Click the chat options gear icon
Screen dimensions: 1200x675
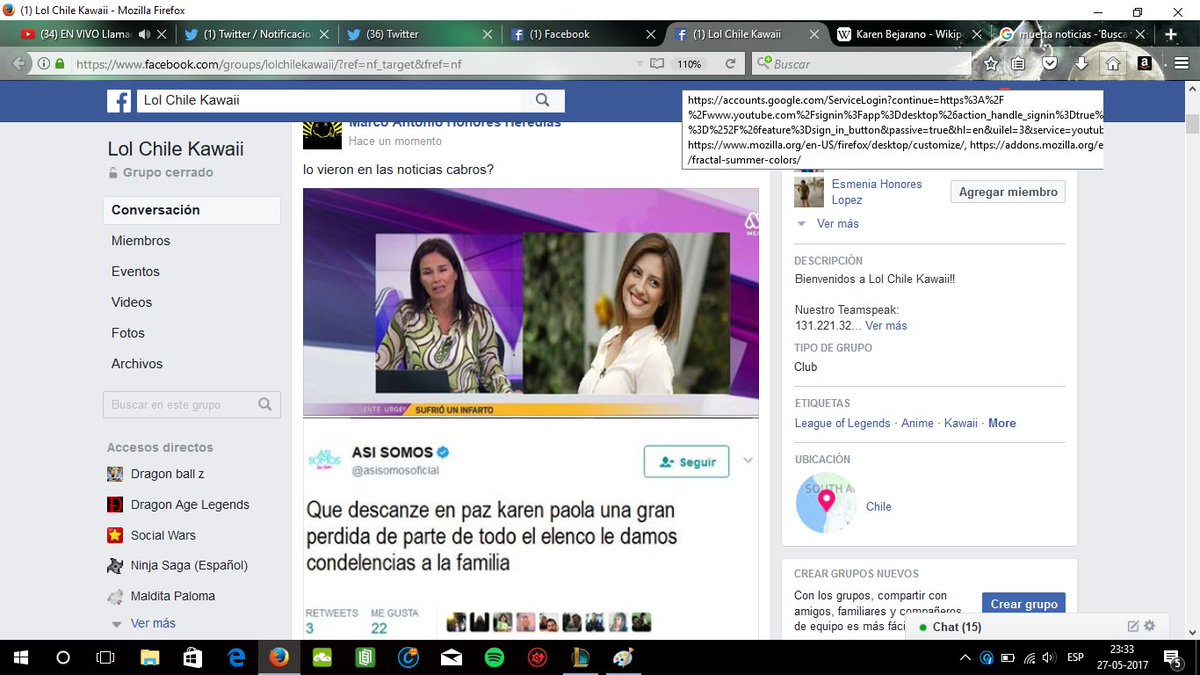tap(1150, 626)
